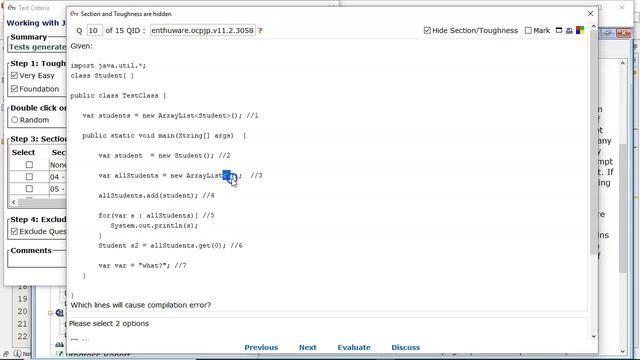Click the link icon in status bar
640x360 pixels.
pos(6,354)
